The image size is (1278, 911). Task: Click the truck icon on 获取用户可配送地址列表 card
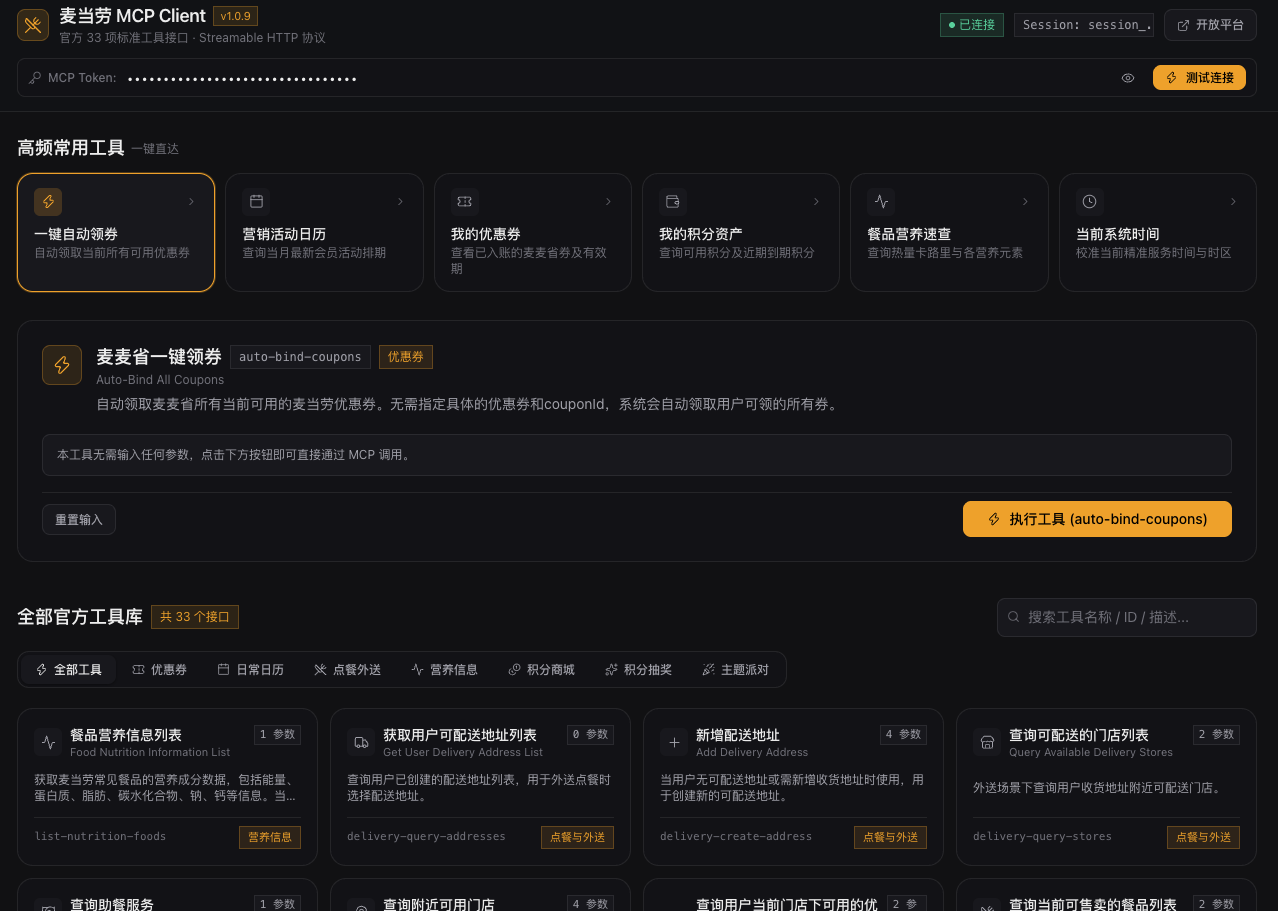tap(361, 742)
